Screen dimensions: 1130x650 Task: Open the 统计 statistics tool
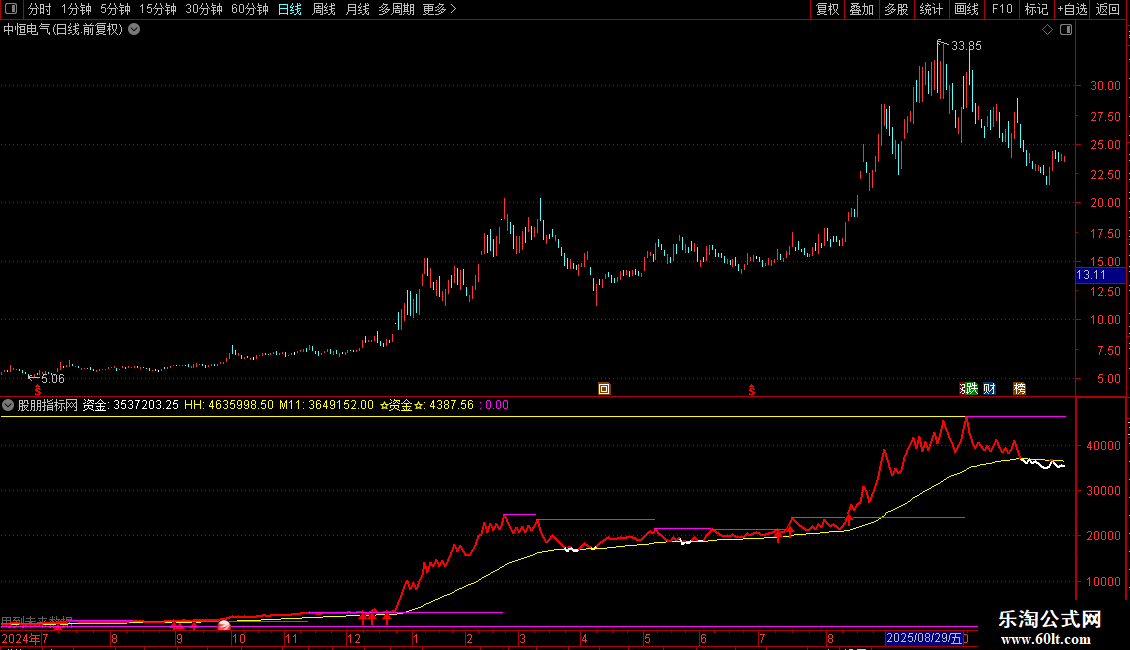[x=930, y=9]
